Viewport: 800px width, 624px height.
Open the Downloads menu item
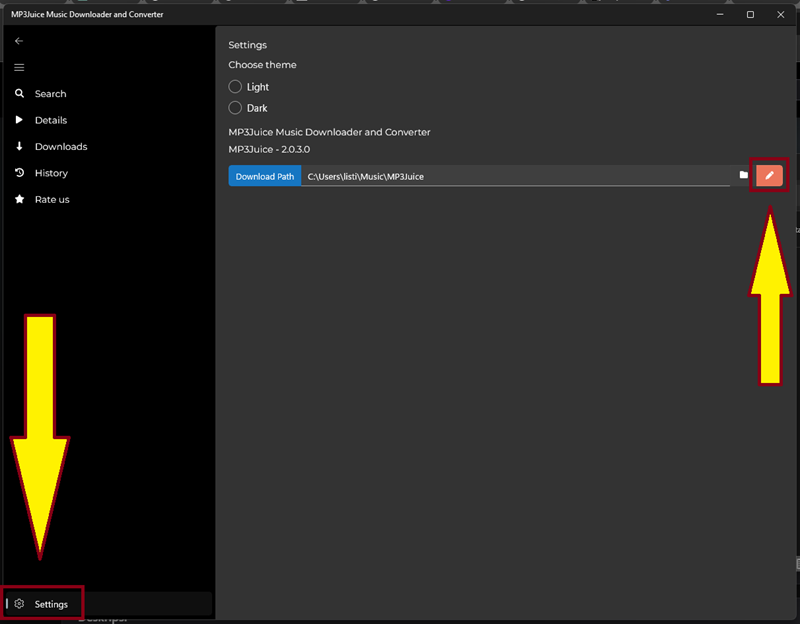pos(107,146)
